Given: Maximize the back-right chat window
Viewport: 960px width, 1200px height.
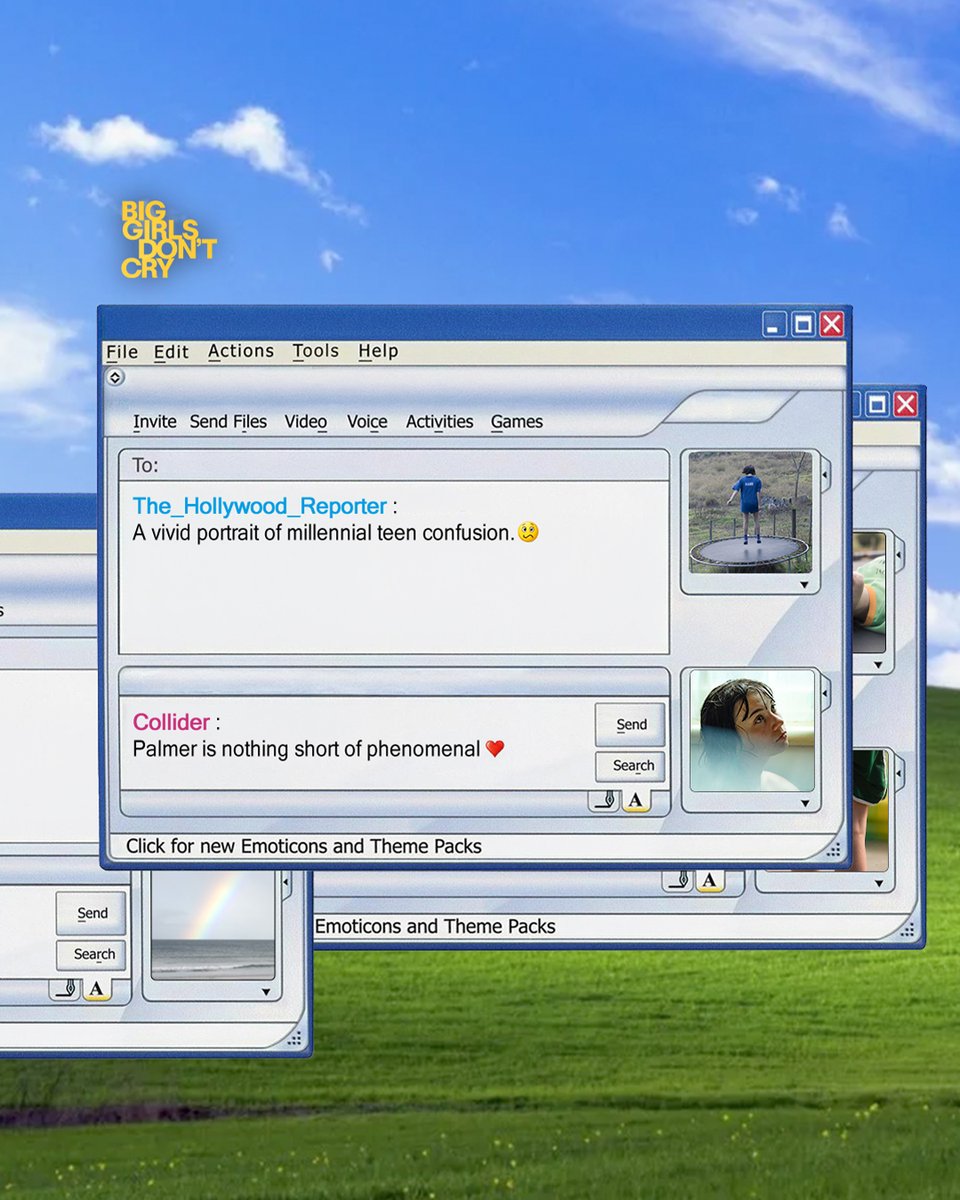Looking at the screenshot, I should (877, 404).
